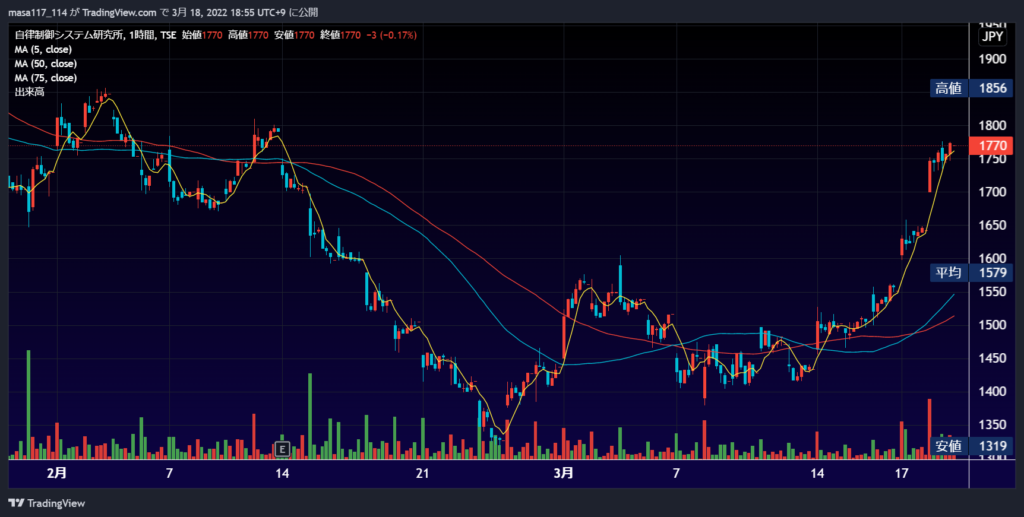Click the 17 date label on time axis

click(902, 473)
